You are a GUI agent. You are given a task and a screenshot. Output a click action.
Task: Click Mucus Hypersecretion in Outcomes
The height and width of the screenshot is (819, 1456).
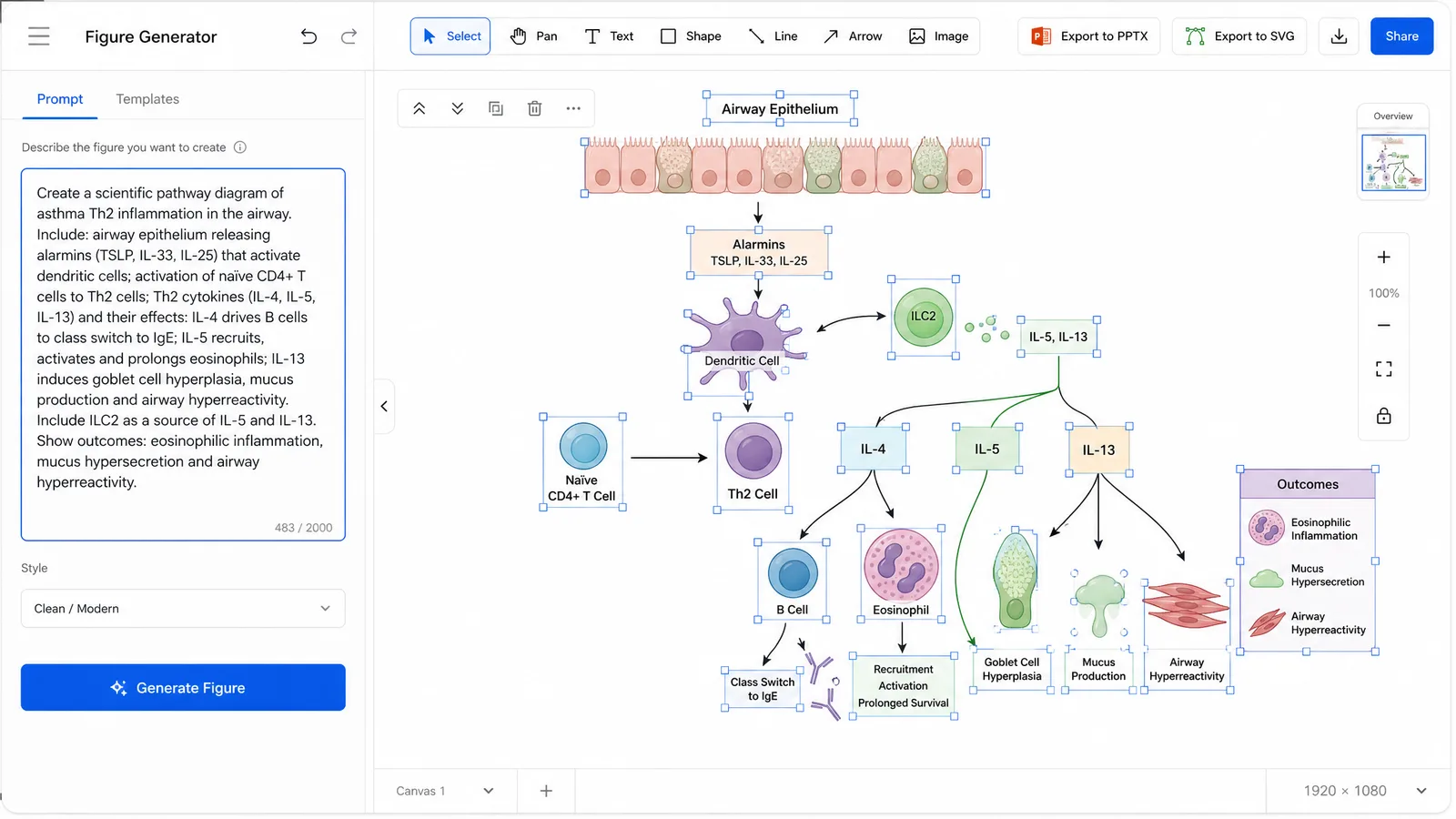click(x=1308, y=575)
